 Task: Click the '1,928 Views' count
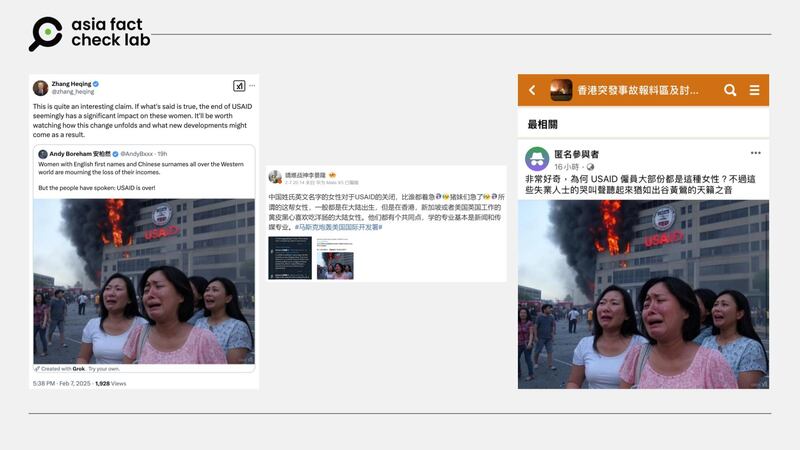[x=111, y=383]
